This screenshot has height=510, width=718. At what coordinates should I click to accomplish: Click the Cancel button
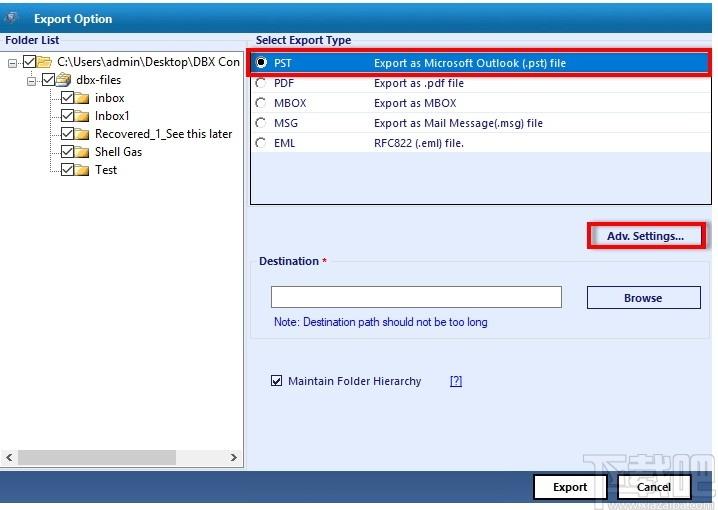click(654, 487)
